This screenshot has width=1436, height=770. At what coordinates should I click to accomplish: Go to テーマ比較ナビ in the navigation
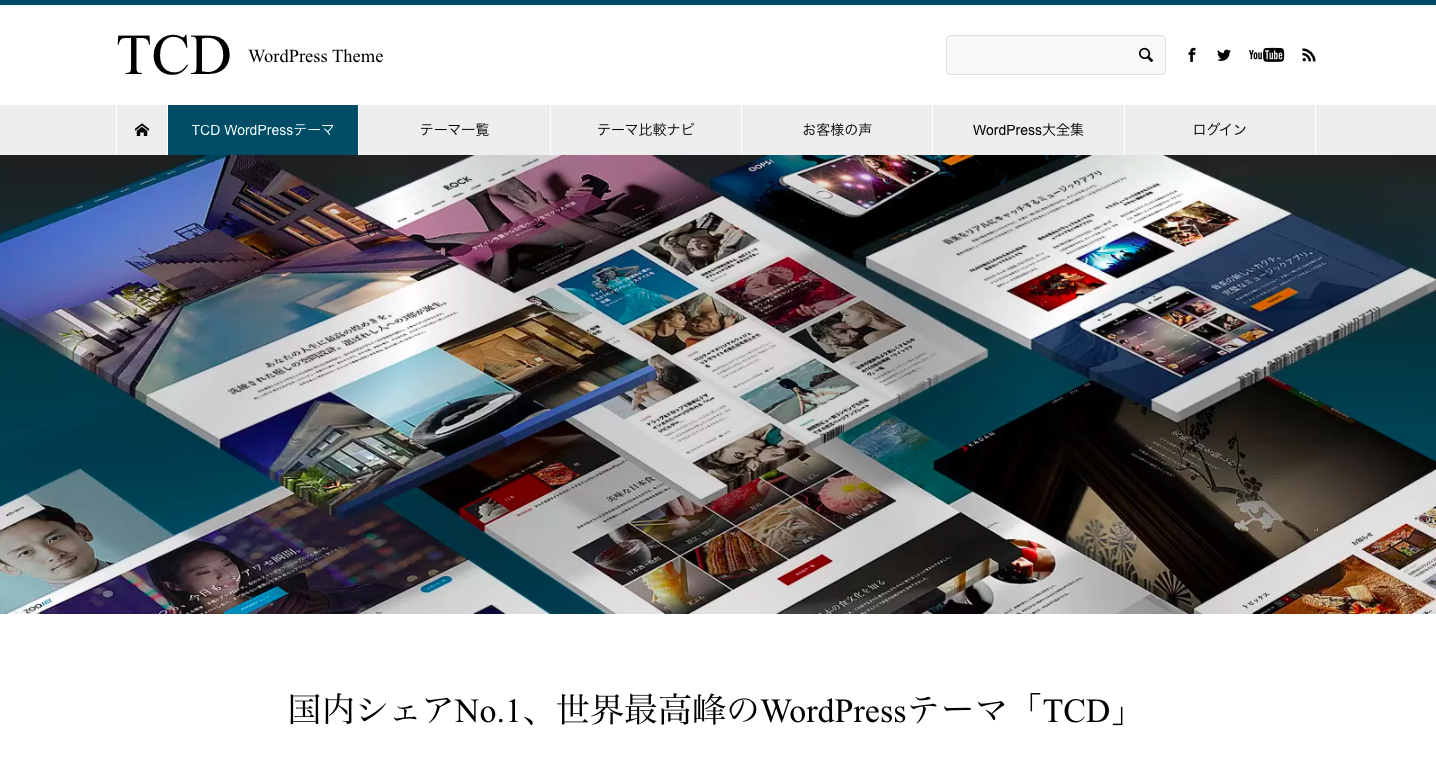[646, 130]
